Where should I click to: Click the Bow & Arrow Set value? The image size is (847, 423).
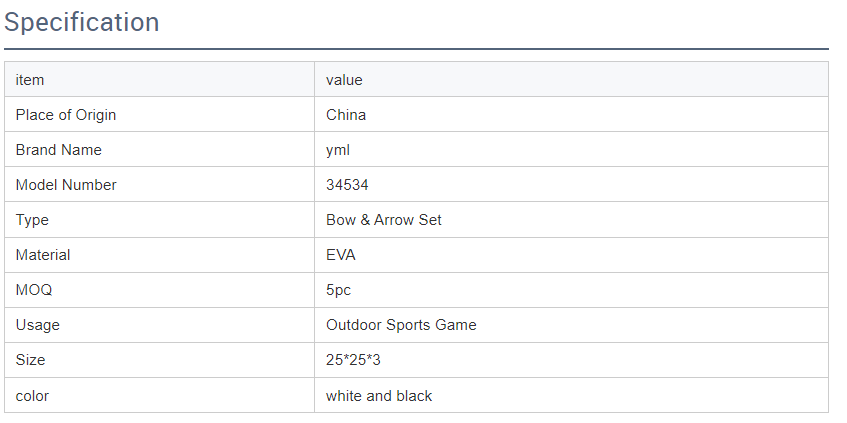pyautogui.click(x=384, y=220)
